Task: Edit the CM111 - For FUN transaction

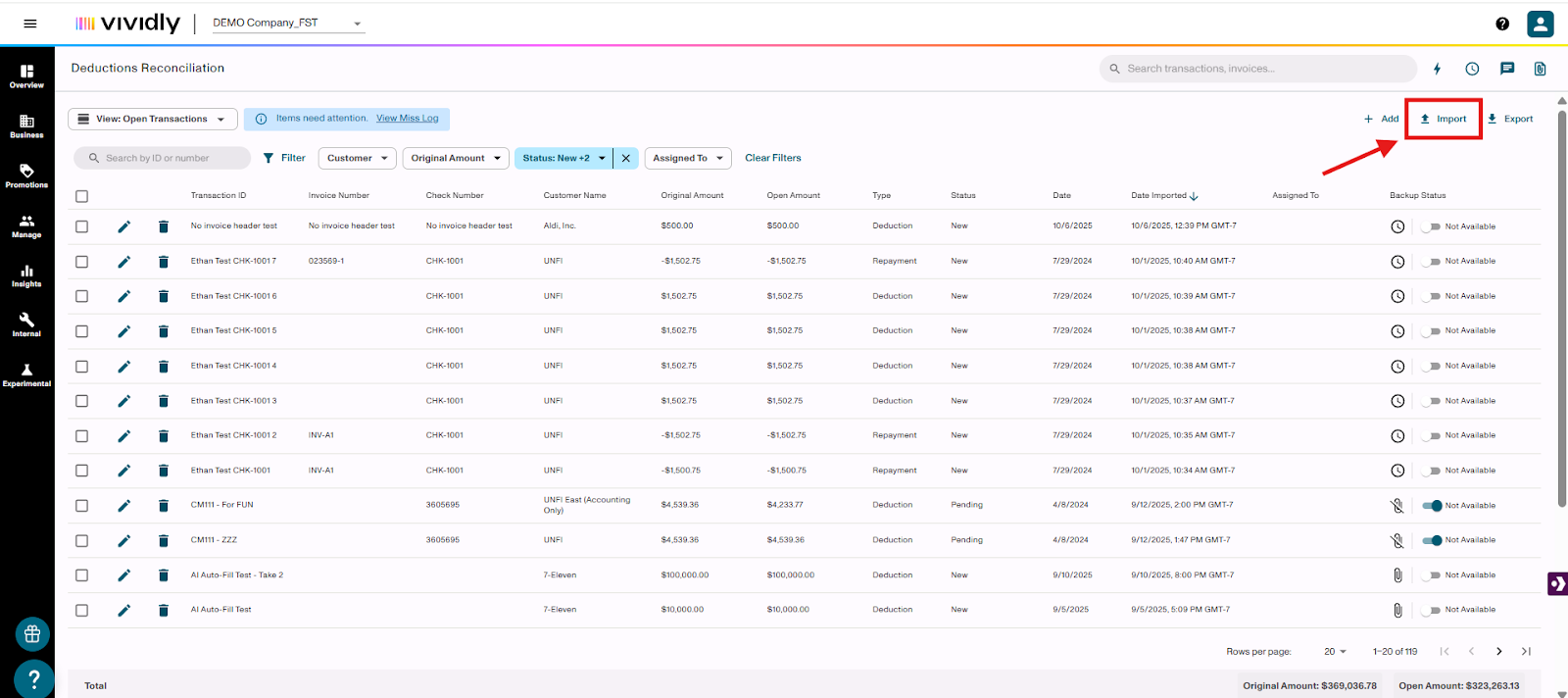Action: pos(123,506)
